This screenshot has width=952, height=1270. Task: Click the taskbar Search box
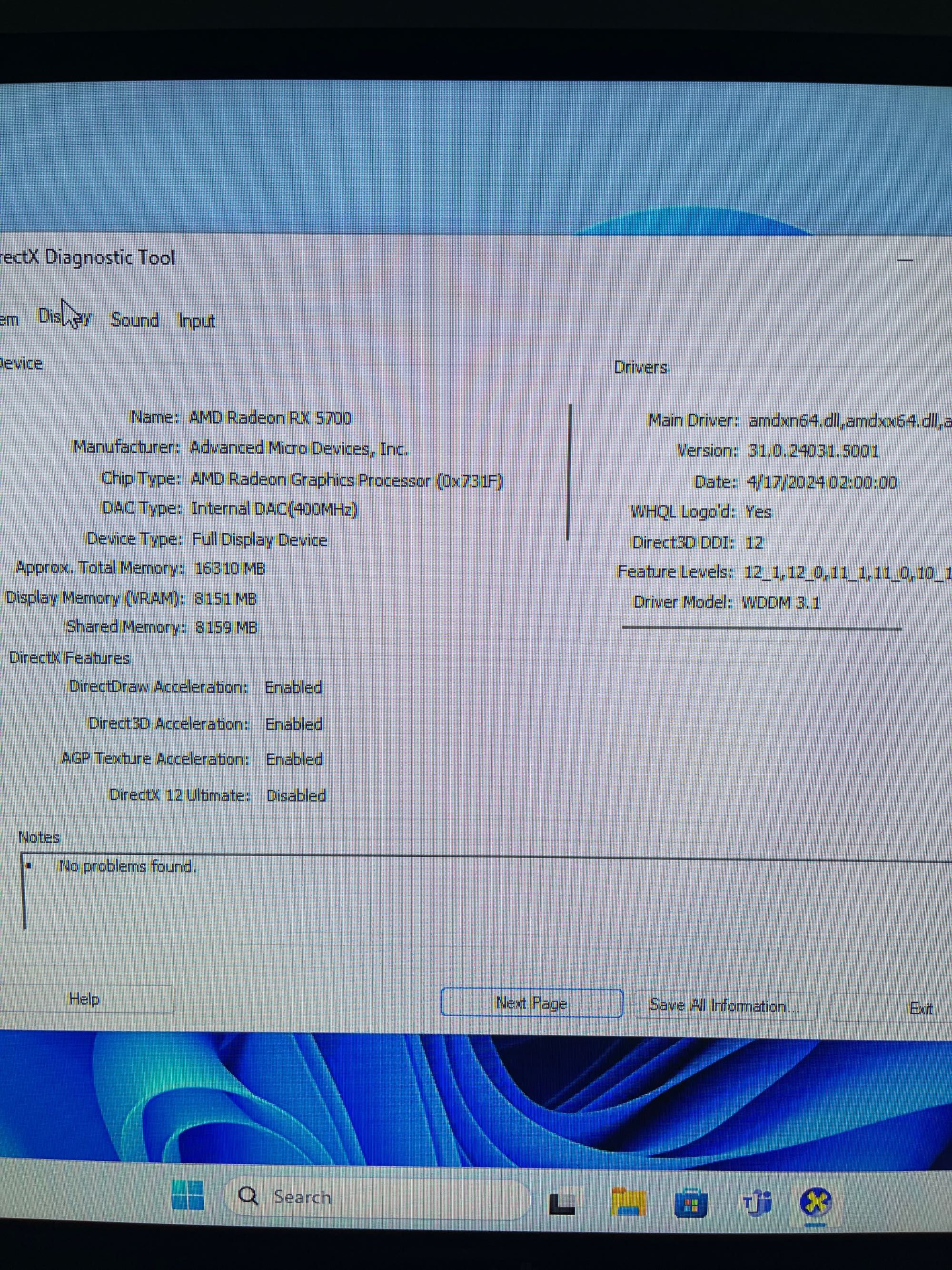click(377, 1197)
